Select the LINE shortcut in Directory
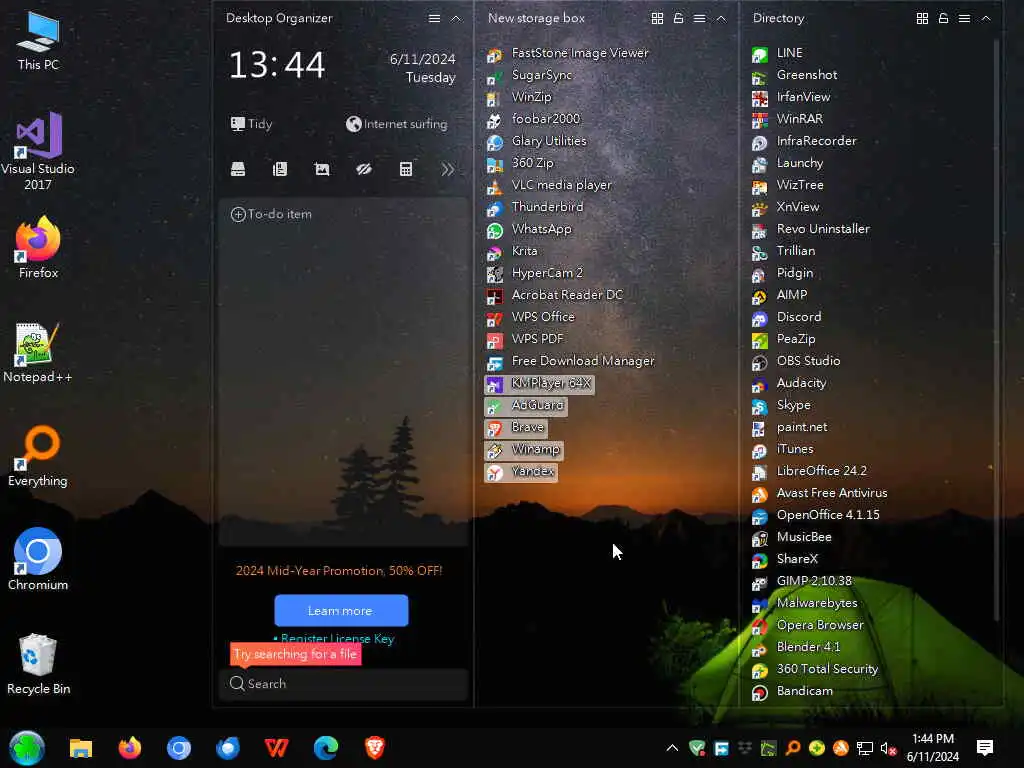This screenshot has width=1024, height=768. tap(777, 54)
